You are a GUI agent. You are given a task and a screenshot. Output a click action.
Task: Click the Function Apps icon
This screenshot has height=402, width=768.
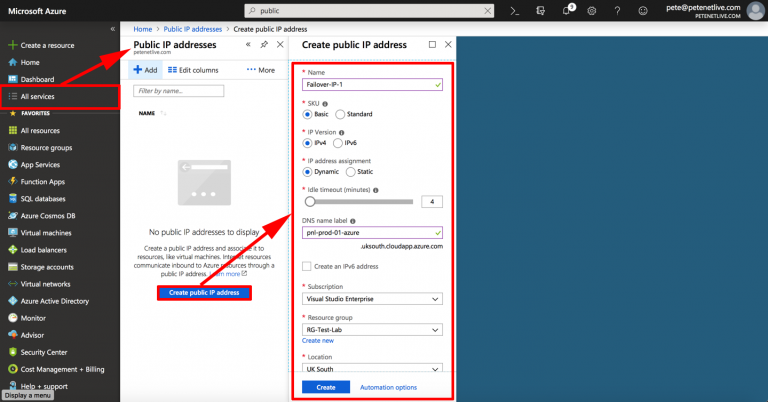13,181
